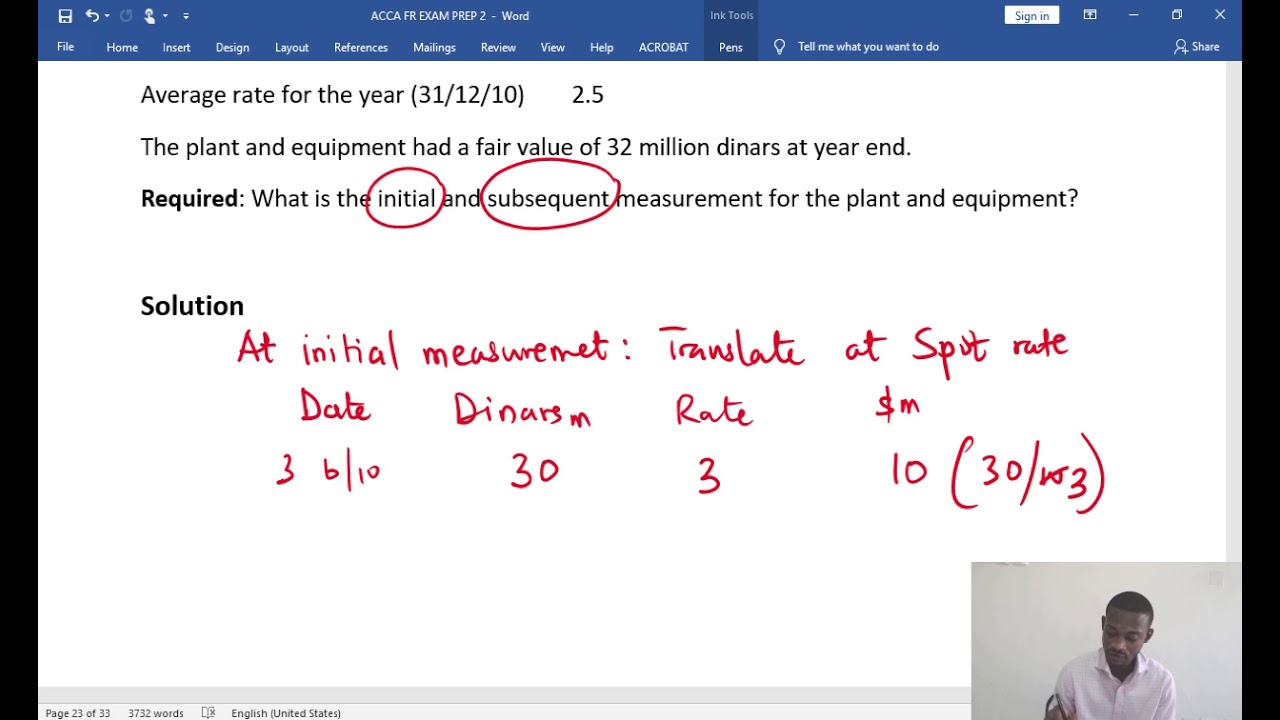
Task: Click English (United States) language indicator
Action: point(286,713)
